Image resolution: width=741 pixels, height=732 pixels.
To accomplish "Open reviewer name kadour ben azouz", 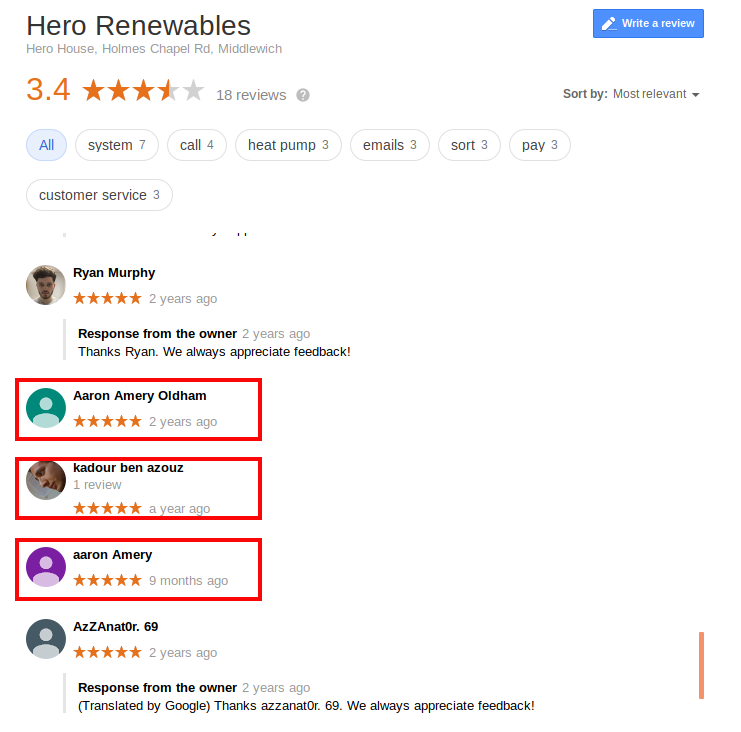I will [128, 468].
